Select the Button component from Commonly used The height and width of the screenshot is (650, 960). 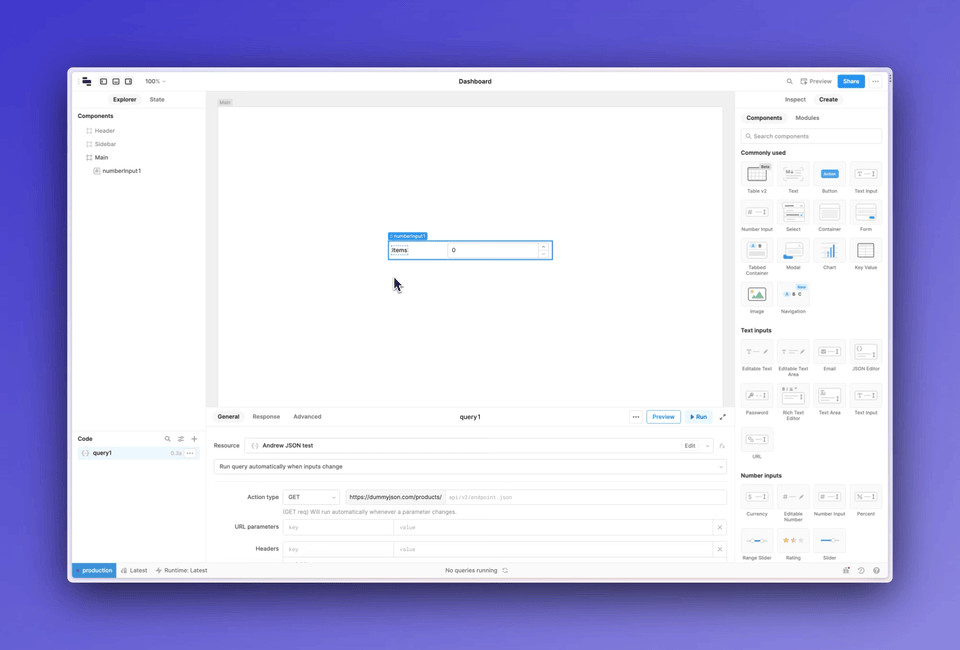coord(829,172)
